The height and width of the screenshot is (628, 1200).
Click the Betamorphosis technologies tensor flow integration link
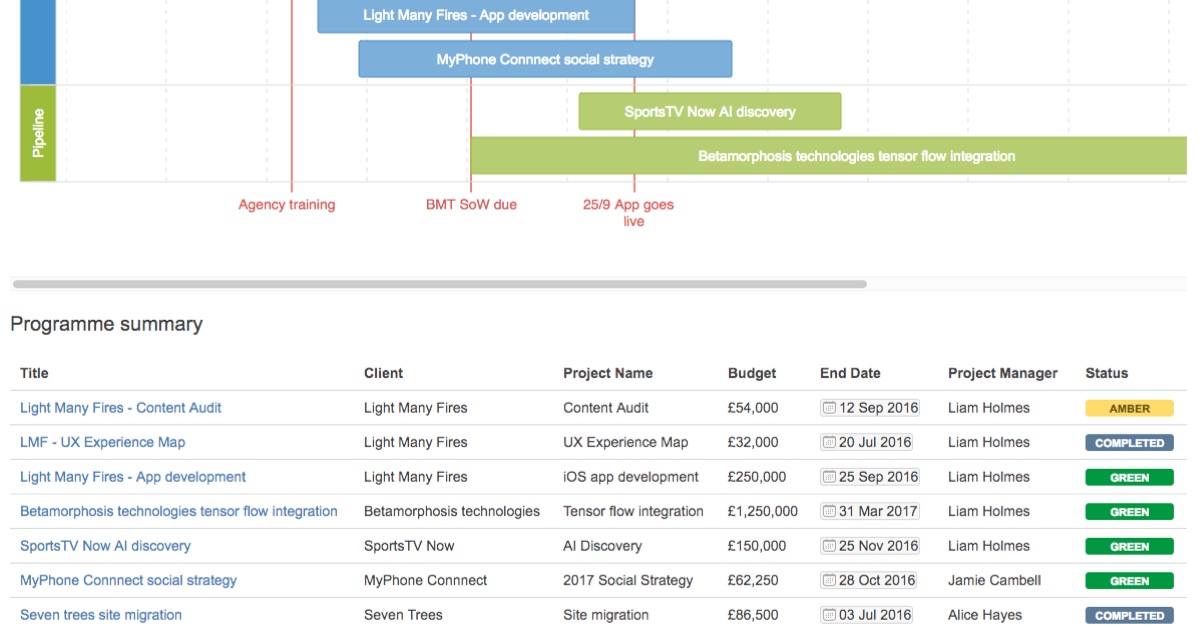click(178, 511)
